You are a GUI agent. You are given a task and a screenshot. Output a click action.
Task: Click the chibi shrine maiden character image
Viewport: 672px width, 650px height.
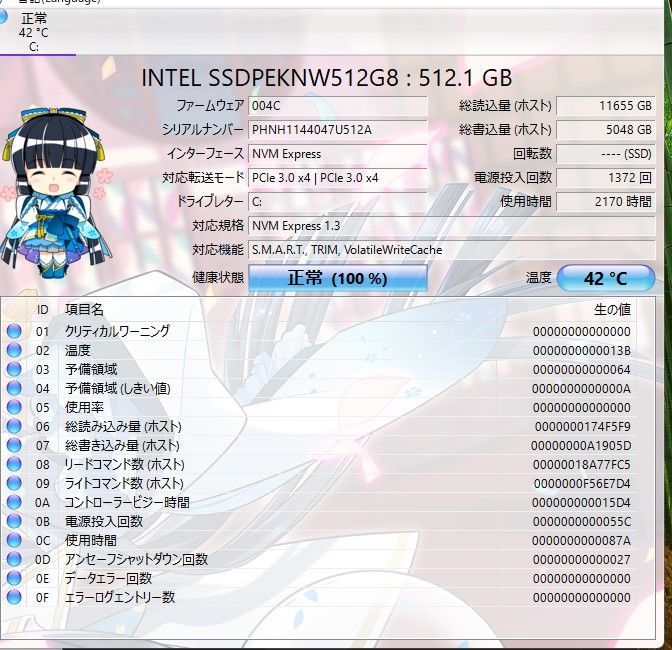[55, 193]
